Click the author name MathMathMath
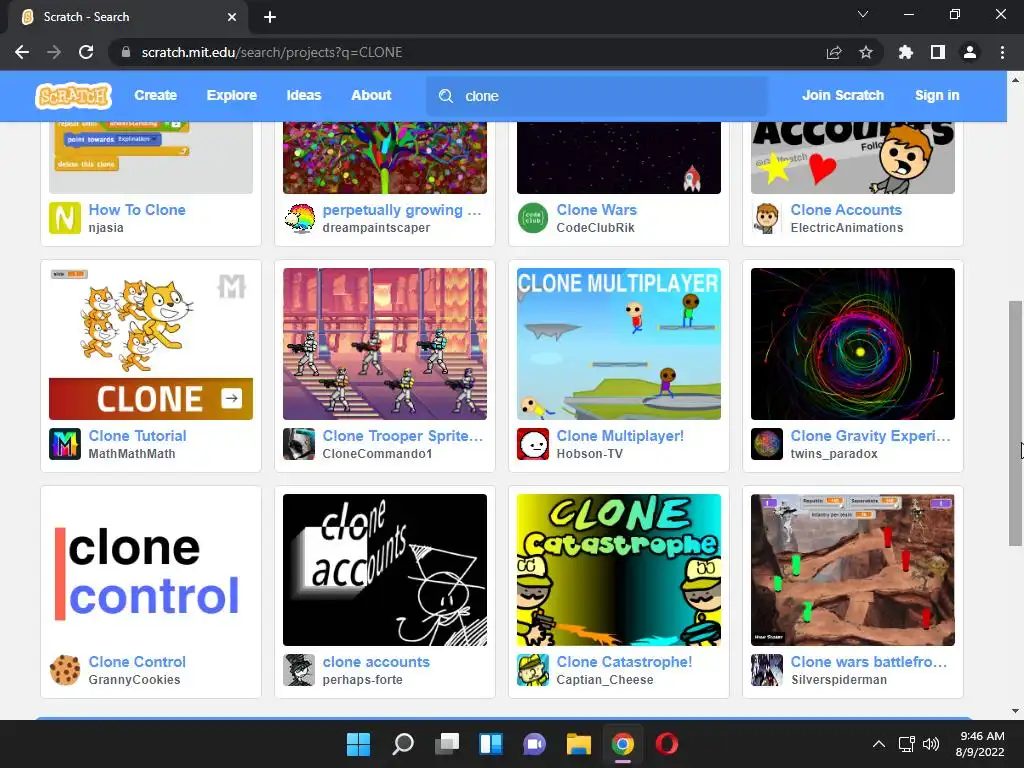This screenshot has height=768, width=1024. [132, 454]
